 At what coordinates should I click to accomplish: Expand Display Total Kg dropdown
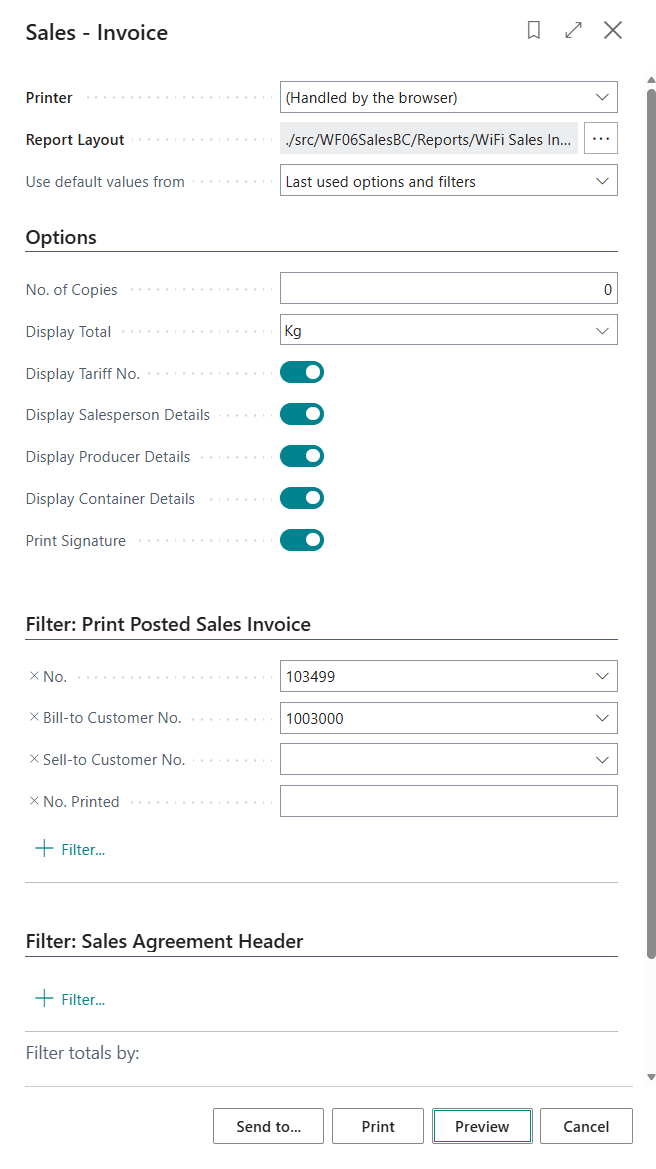[x=449, y=330]
